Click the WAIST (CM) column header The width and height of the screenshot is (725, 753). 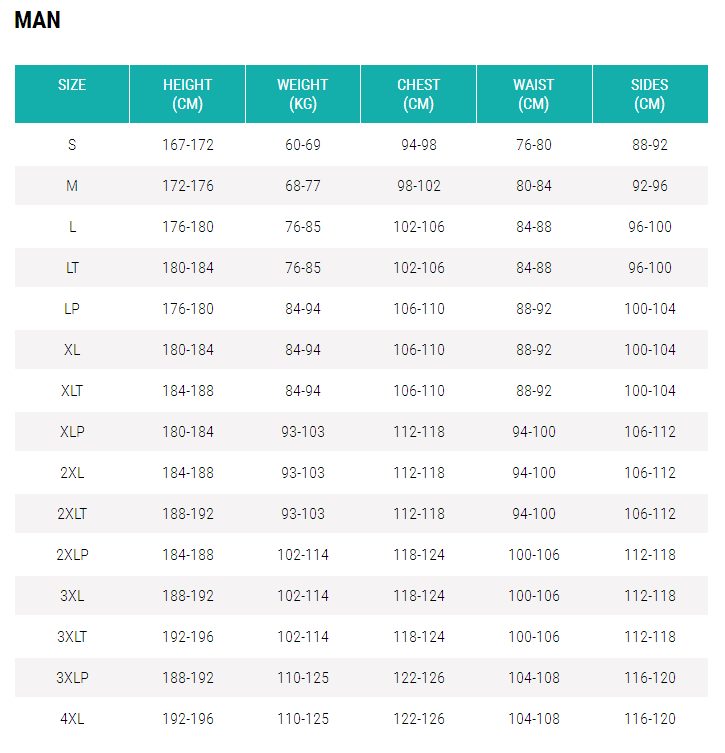[x=534, y=94]
